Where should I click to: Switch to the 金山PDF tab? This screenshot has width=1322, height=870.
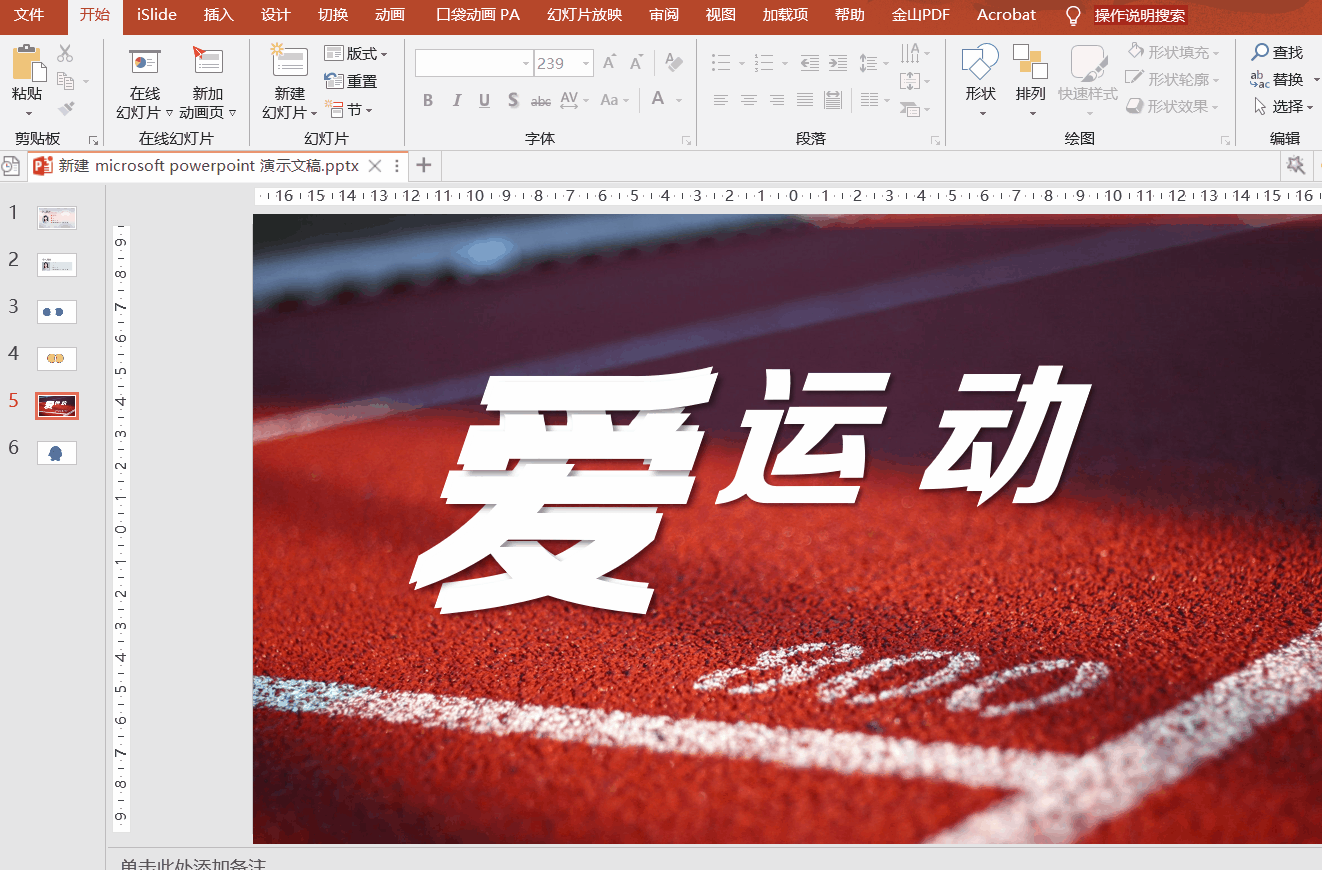click(920, 15)
